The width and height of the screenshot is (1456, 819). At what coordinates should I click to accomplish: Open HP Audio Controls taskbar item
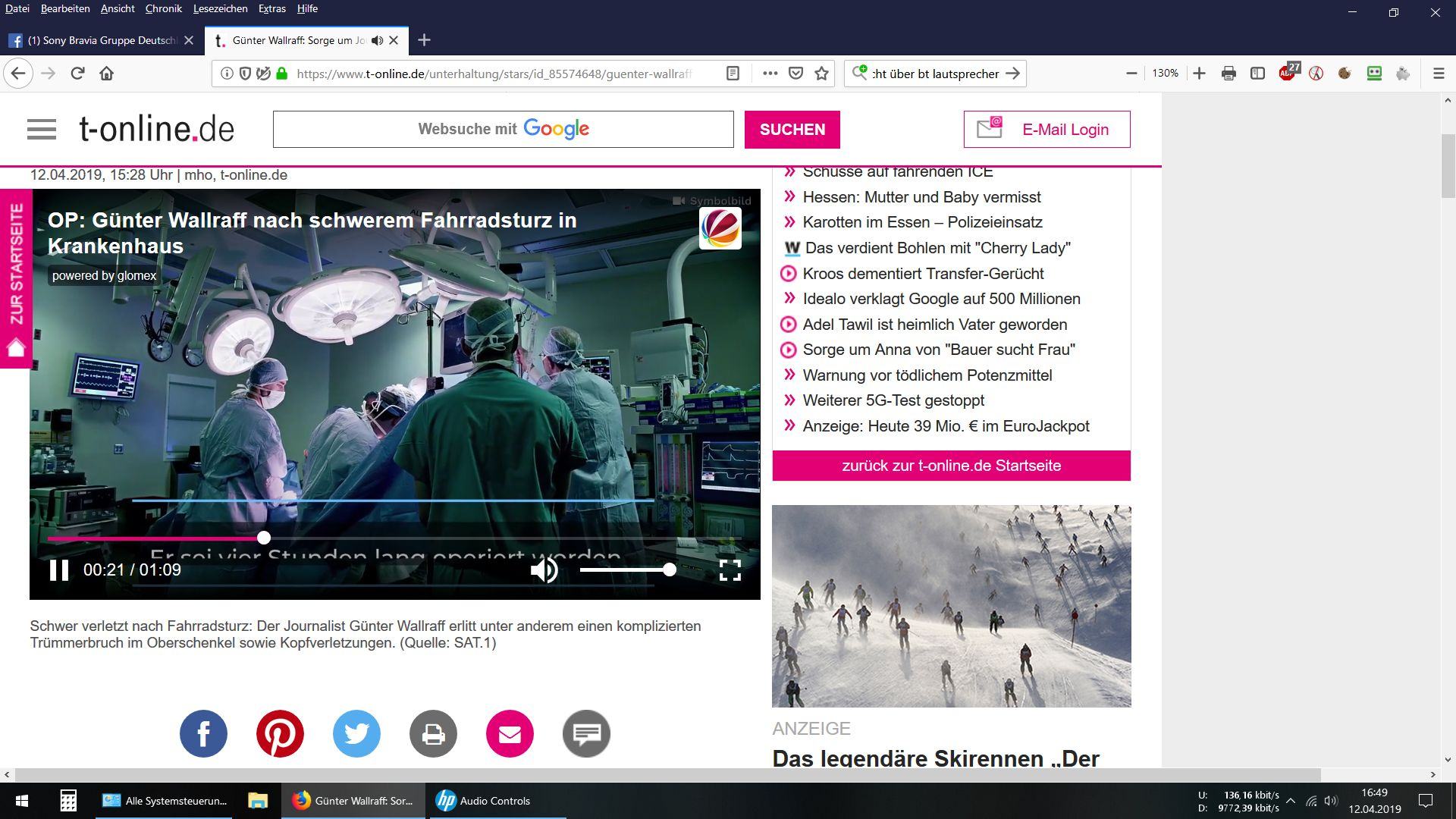pyautogui.click(x=497, y=801)
